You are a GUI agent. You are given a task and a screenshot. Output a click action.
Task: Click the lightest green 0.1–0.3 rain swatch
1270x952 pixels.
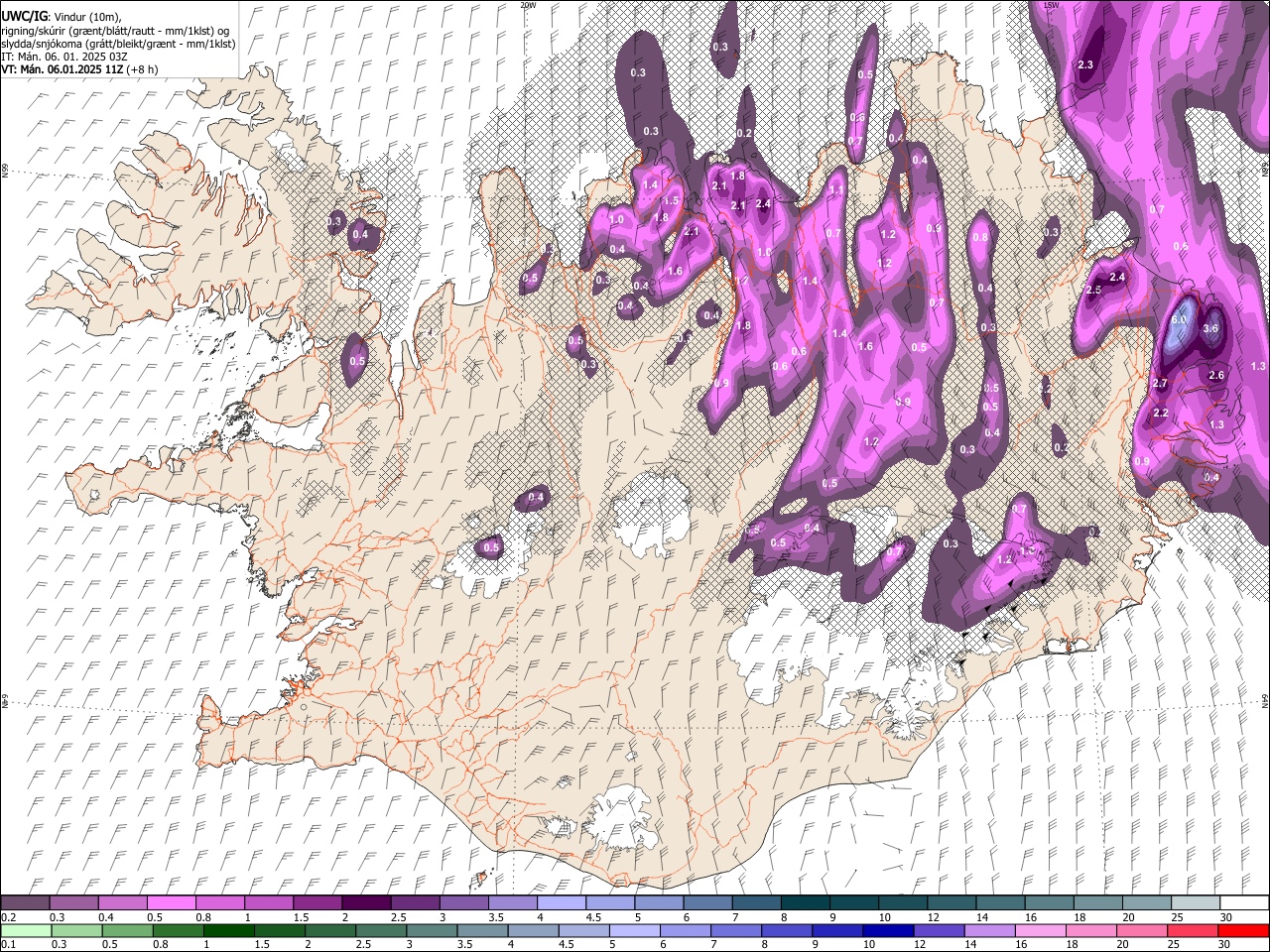pyautogui.click(x=26, y=930)
